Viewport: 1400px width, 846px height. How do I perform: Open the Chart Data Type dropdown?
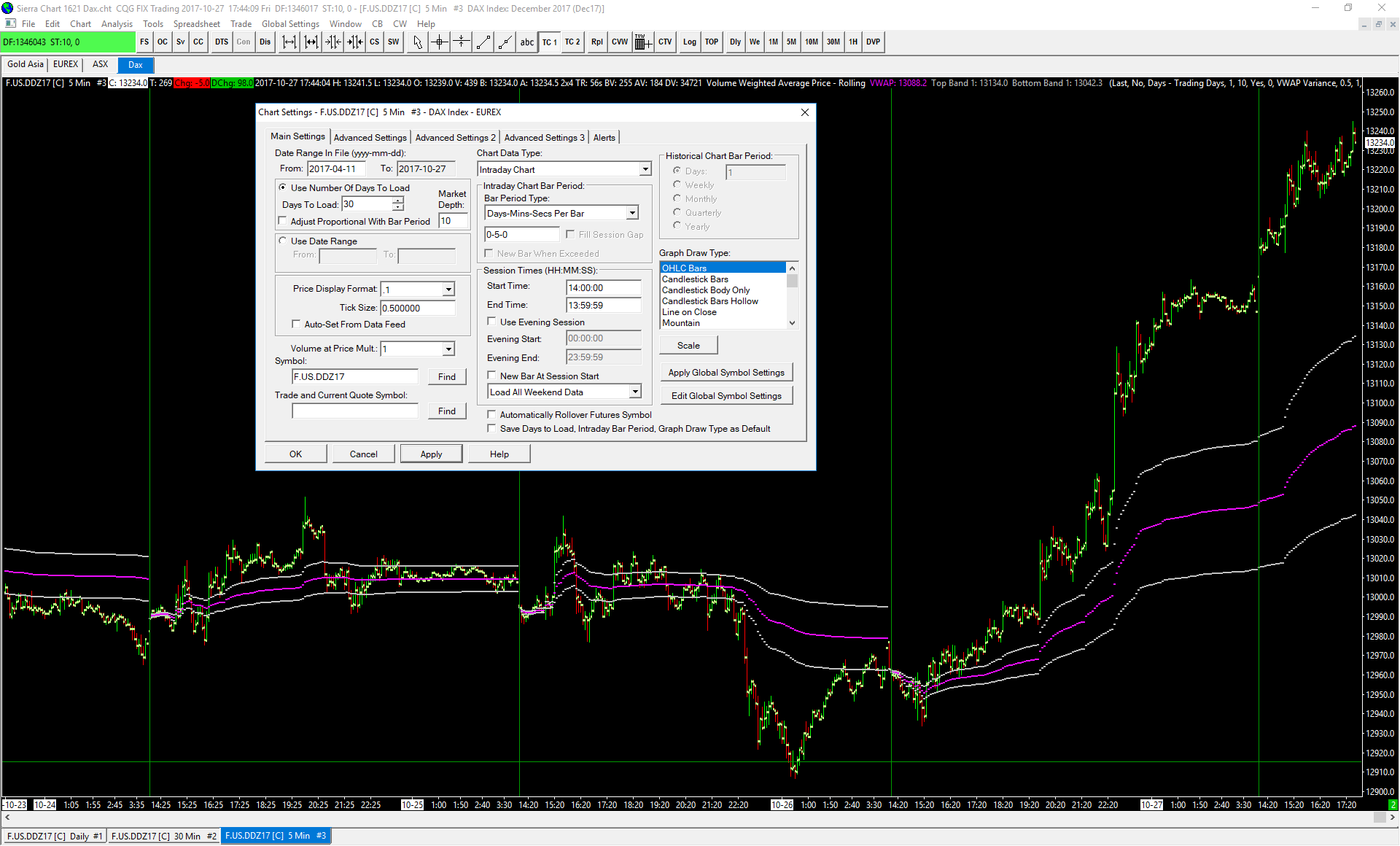point(645,169)
